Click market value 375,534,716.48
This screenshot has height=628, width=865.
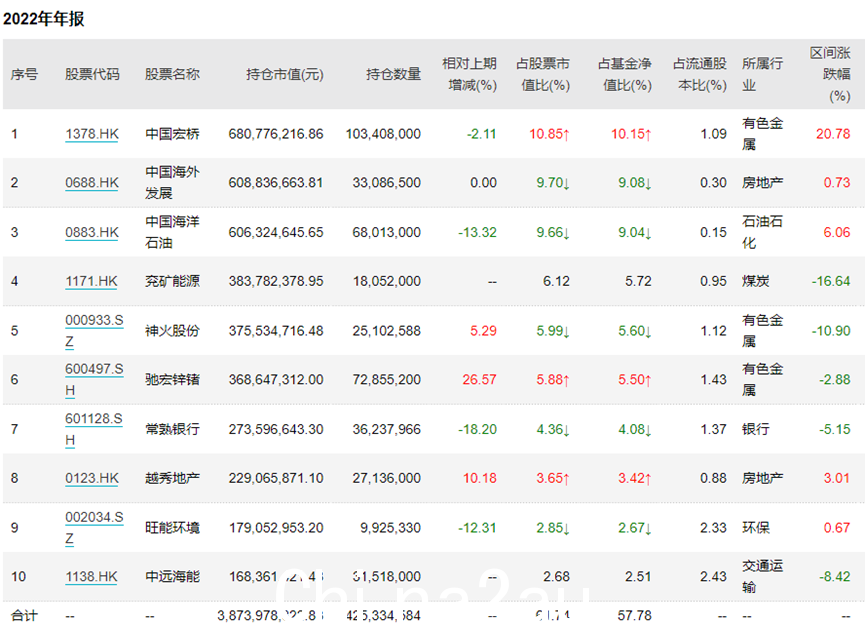coord(276,331)
